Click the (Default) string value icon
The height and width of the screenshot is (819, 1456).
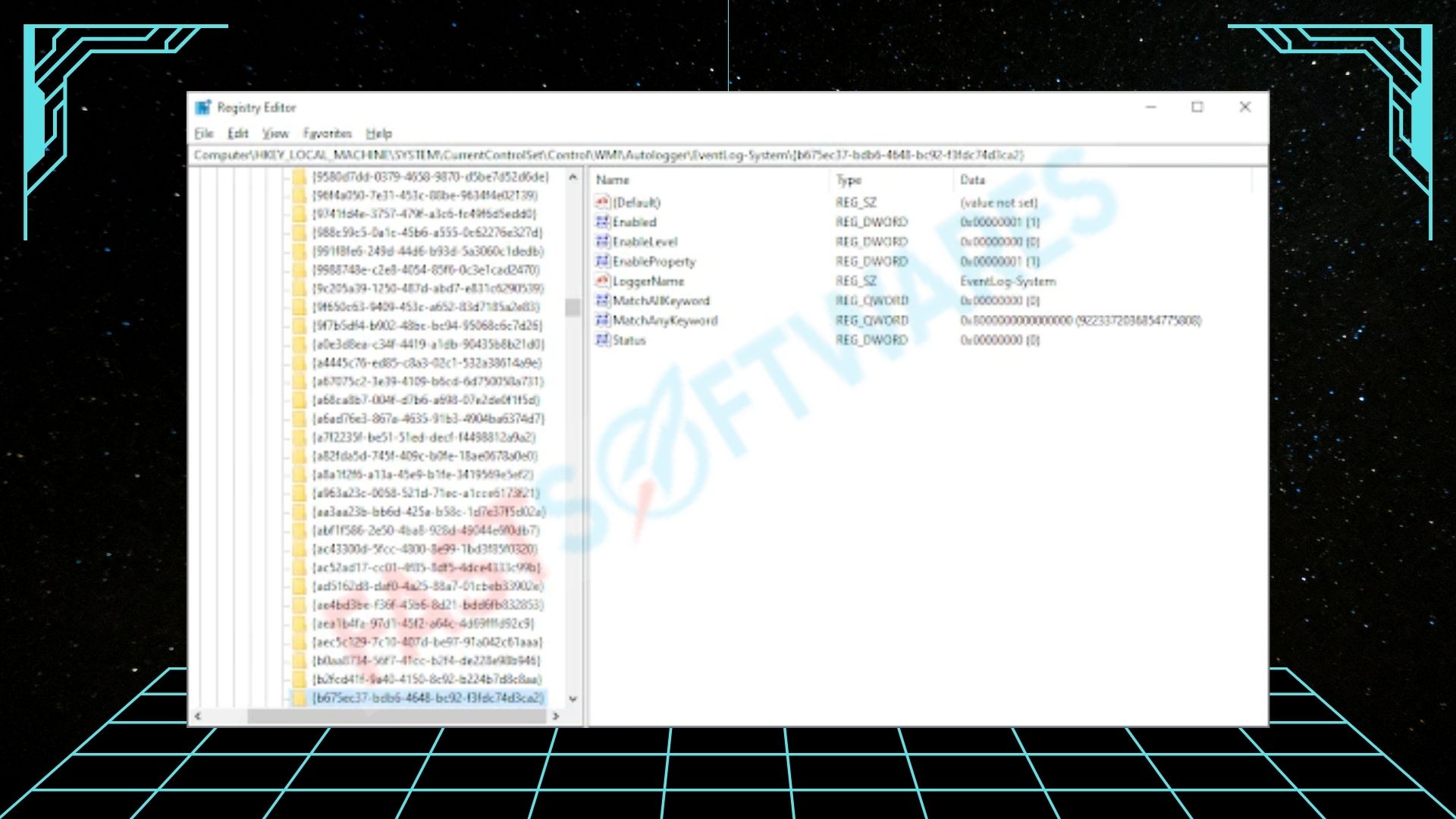[x=603, y=202]
